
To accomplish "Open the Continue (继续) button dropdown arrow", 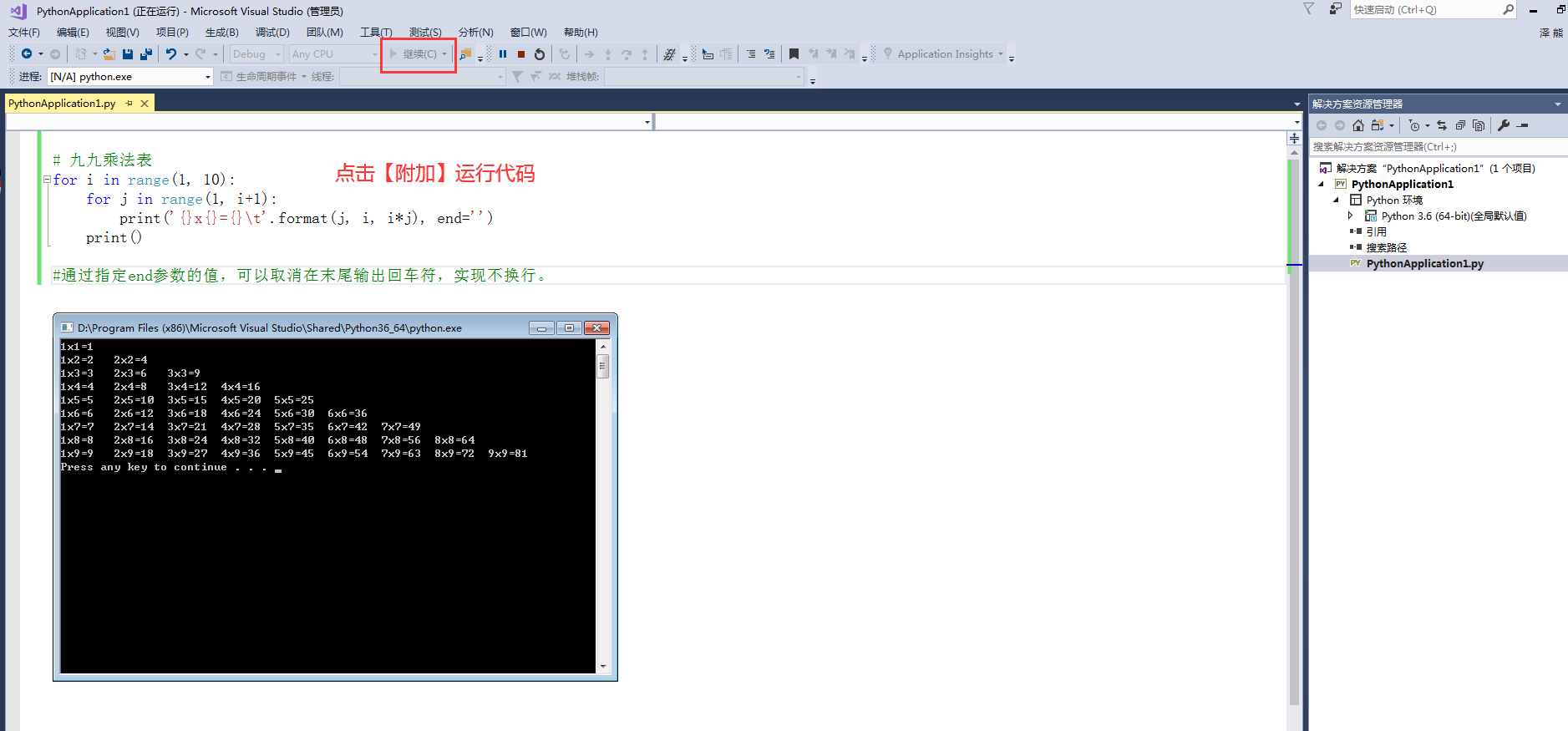I will (x=444, y=54).
